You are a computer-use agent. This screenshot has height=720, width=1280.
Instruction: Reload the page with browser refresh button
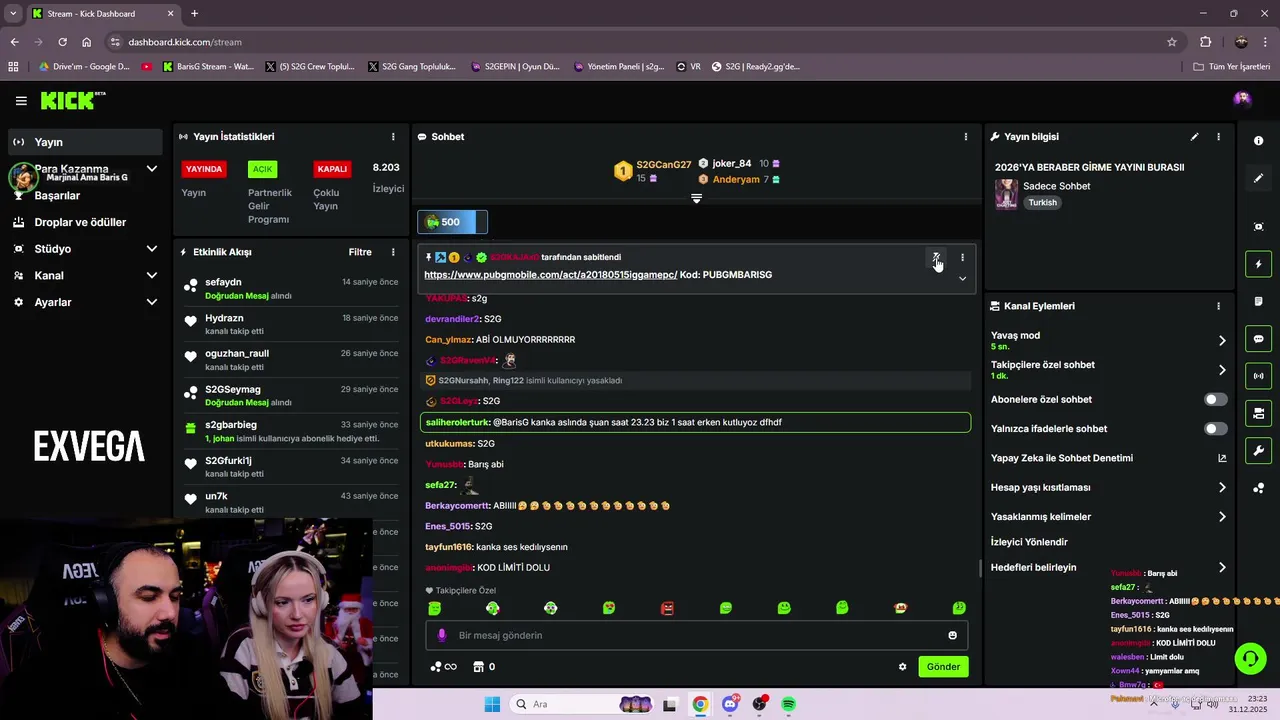(62, 42)
